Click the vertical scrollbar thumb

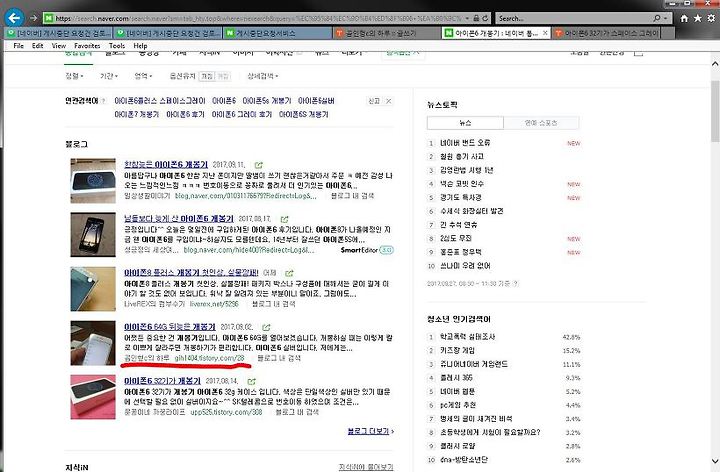pos(715,111)
